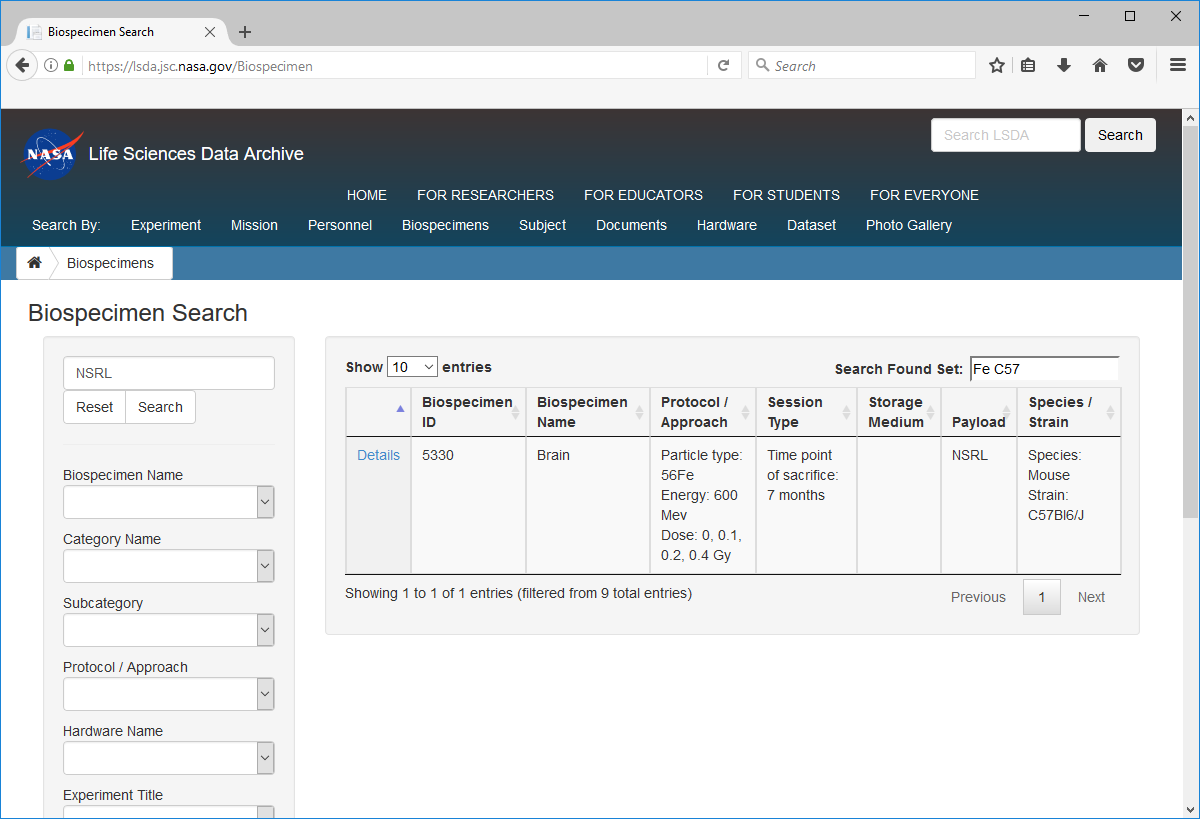Open the FOR RESEARCHERS menu item
This screenshot has height=819, width=1200.
(x=485, y=195)
